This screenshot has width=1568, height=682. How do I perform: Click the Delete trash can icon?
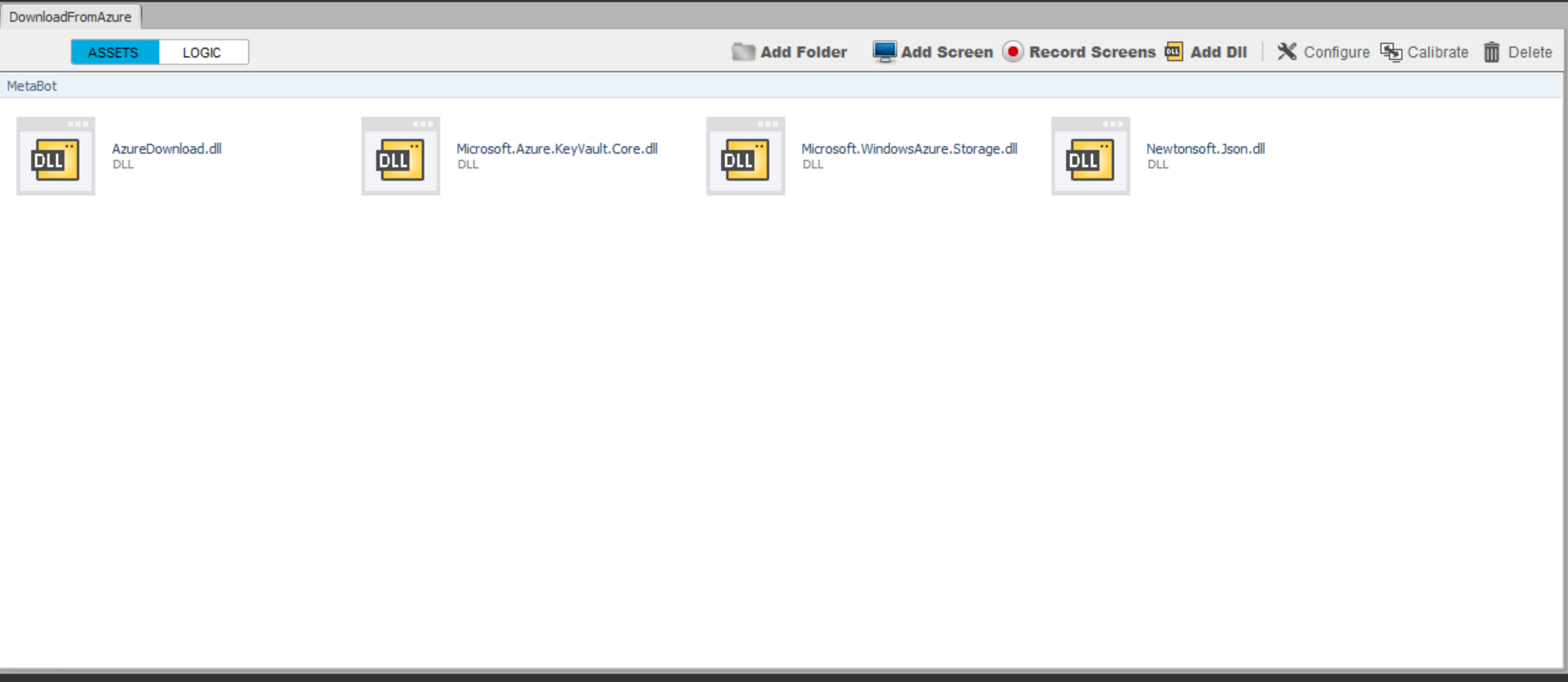tap(1492, 52)
